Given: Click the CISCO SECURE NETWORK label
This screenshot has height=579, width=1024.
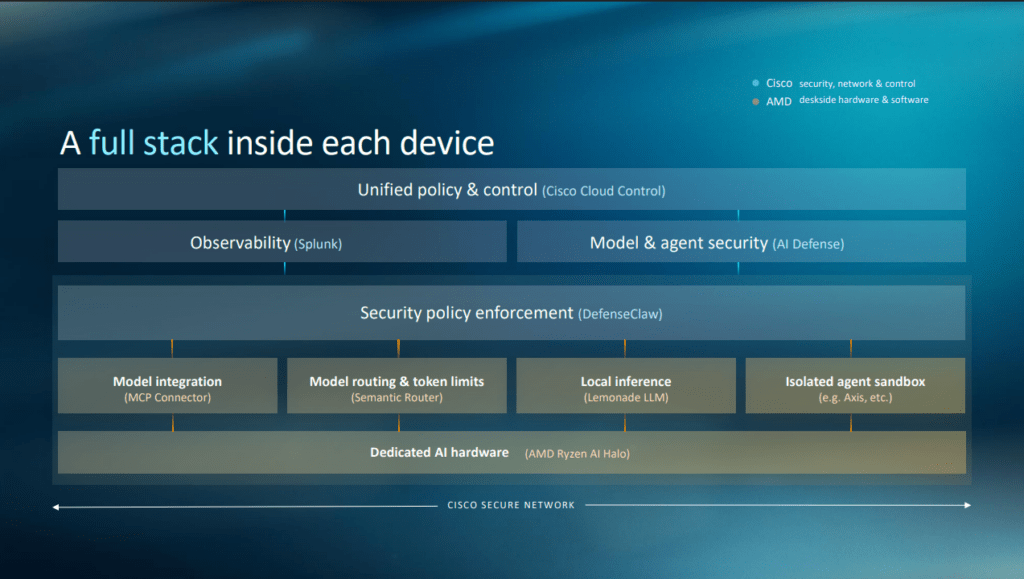Looking at the screenshot, I should (x=511, y=505).
